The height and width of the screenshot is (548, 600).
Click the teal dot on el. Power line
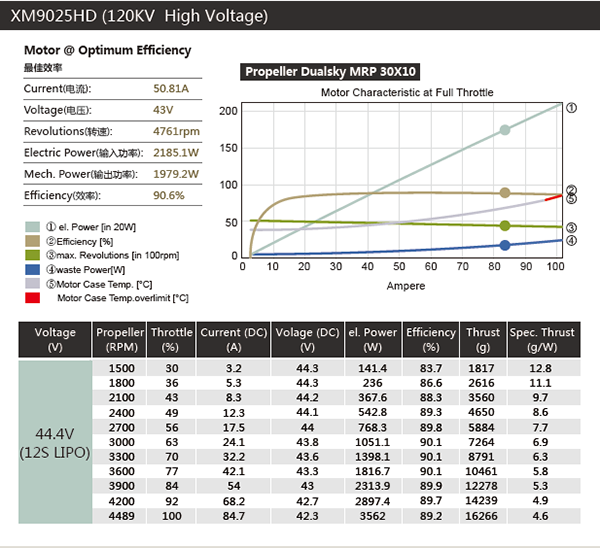coord(505,130)
